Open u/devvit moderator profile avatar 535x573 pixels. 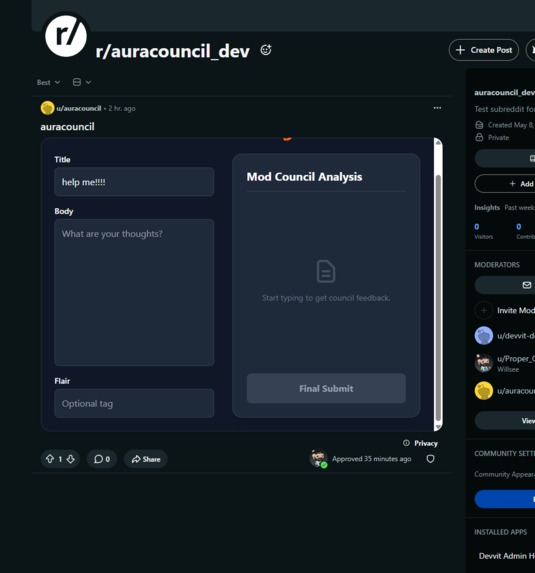click(483, 335)
